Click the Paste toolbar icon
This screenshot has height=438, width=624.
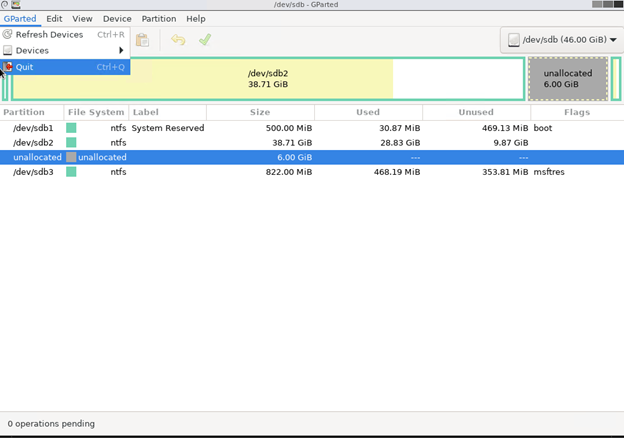coord(142,40)
